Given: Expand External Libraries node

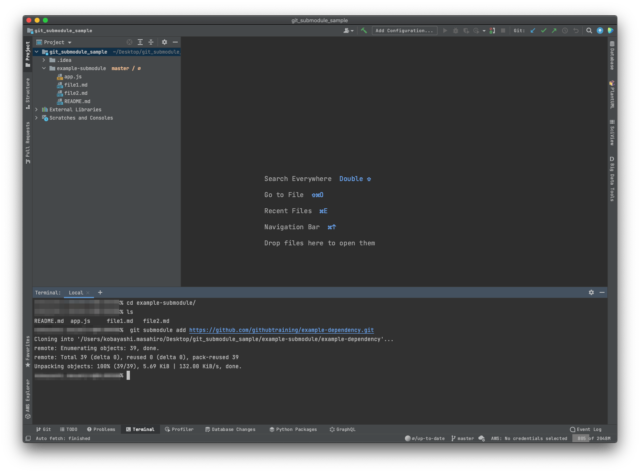Looking at the screenshot, I should (37, 109).
